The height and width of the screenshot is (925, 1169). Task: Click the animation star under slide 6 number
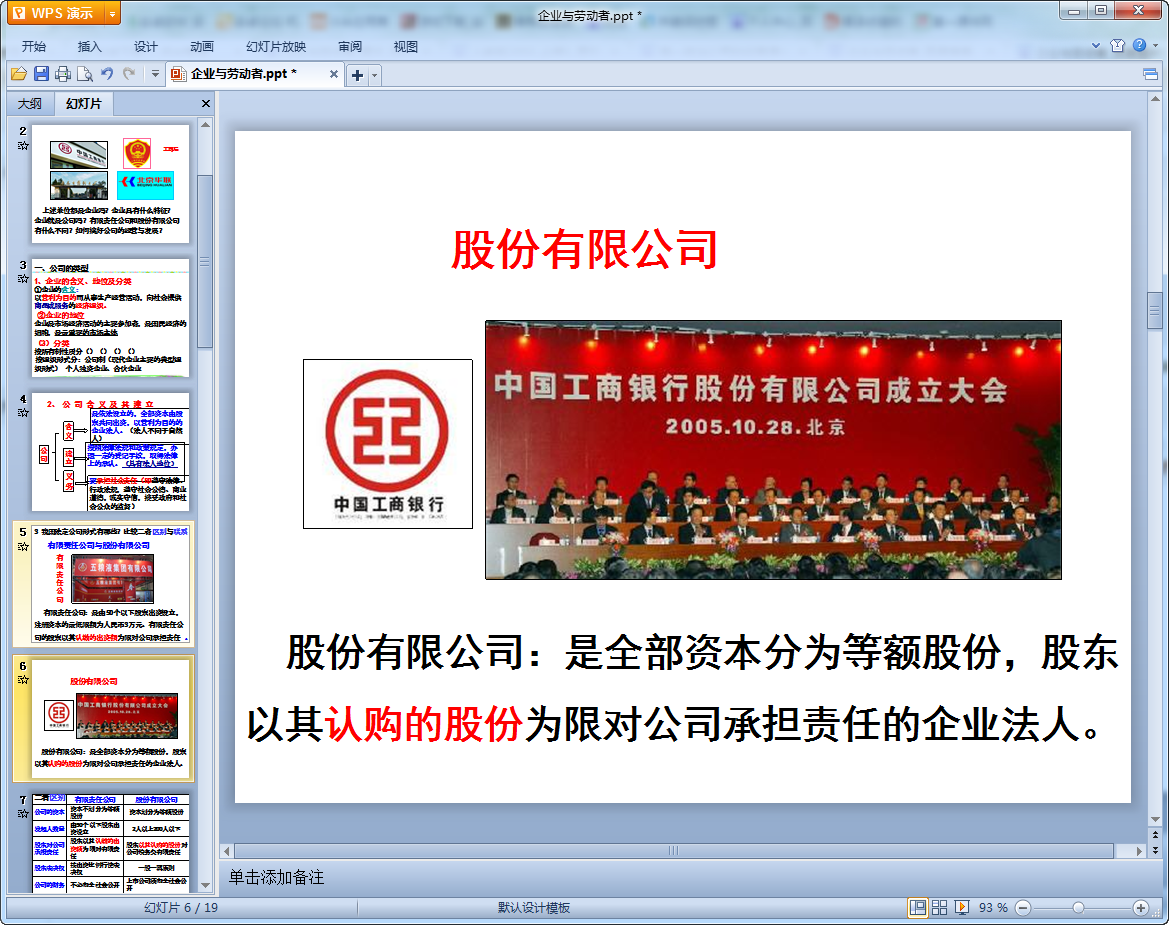point(23,680)
